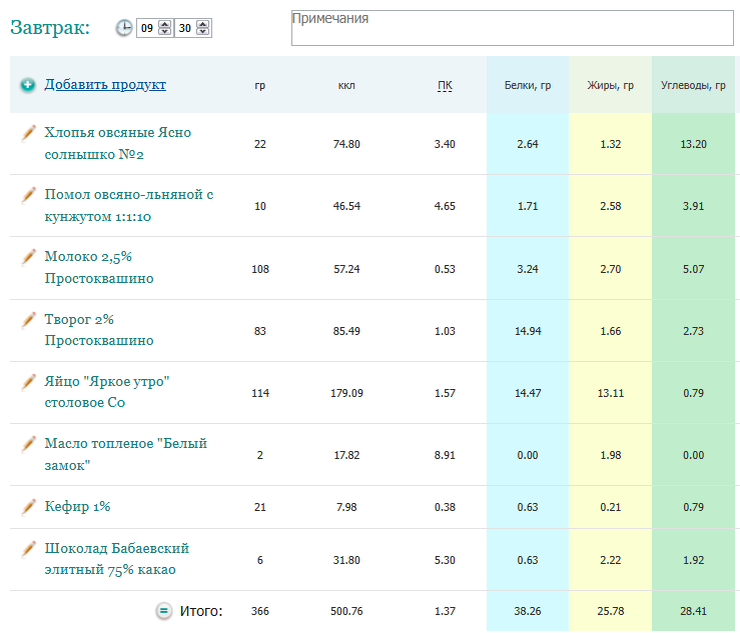The image size is (740, 633).
Task: Click the minutes field showing 30
Action: (x=185, y=28)
